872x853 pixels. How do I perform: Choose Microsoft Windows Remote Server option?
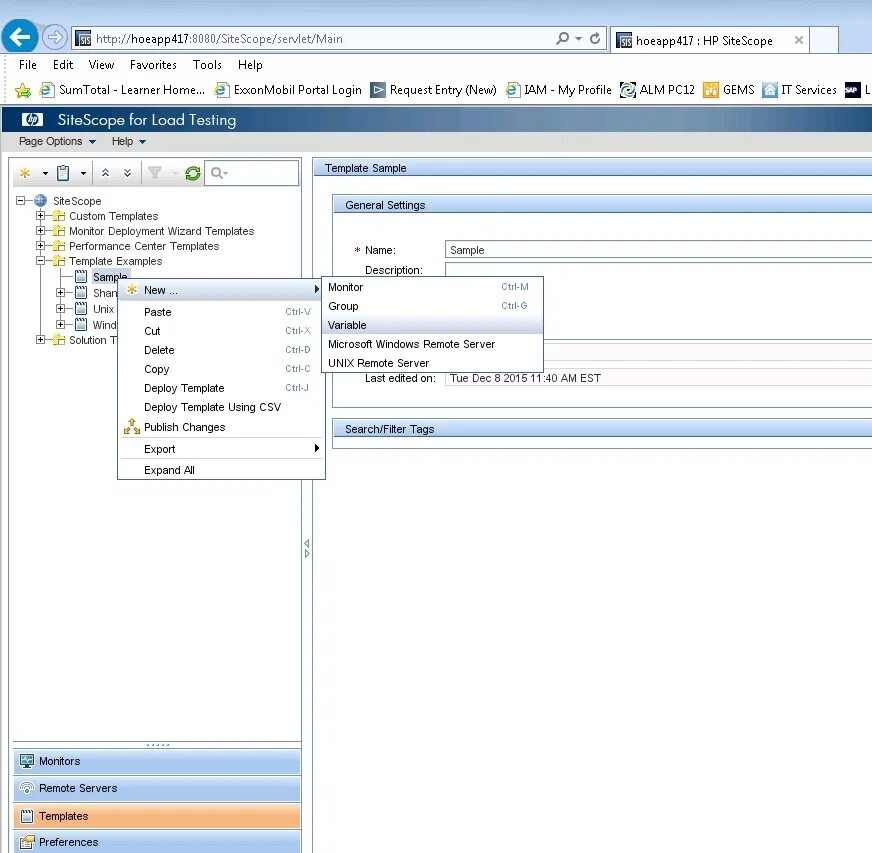click(x=432, y=344)
